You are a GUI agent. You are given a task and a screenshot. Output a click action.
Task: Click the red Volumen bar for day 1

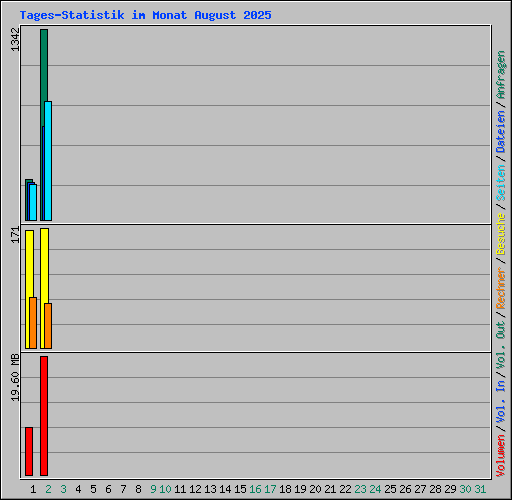point(29,451)
